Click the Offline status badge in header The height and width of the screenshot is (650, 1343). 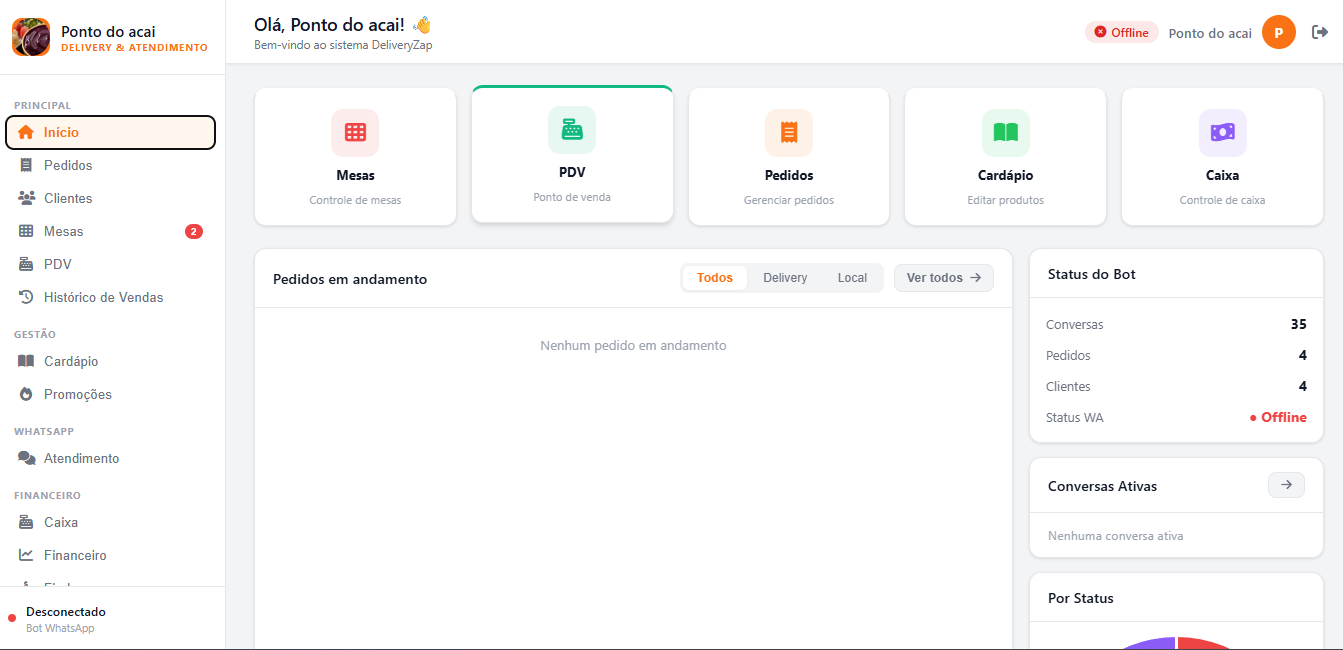click(x=1121, y=32)
